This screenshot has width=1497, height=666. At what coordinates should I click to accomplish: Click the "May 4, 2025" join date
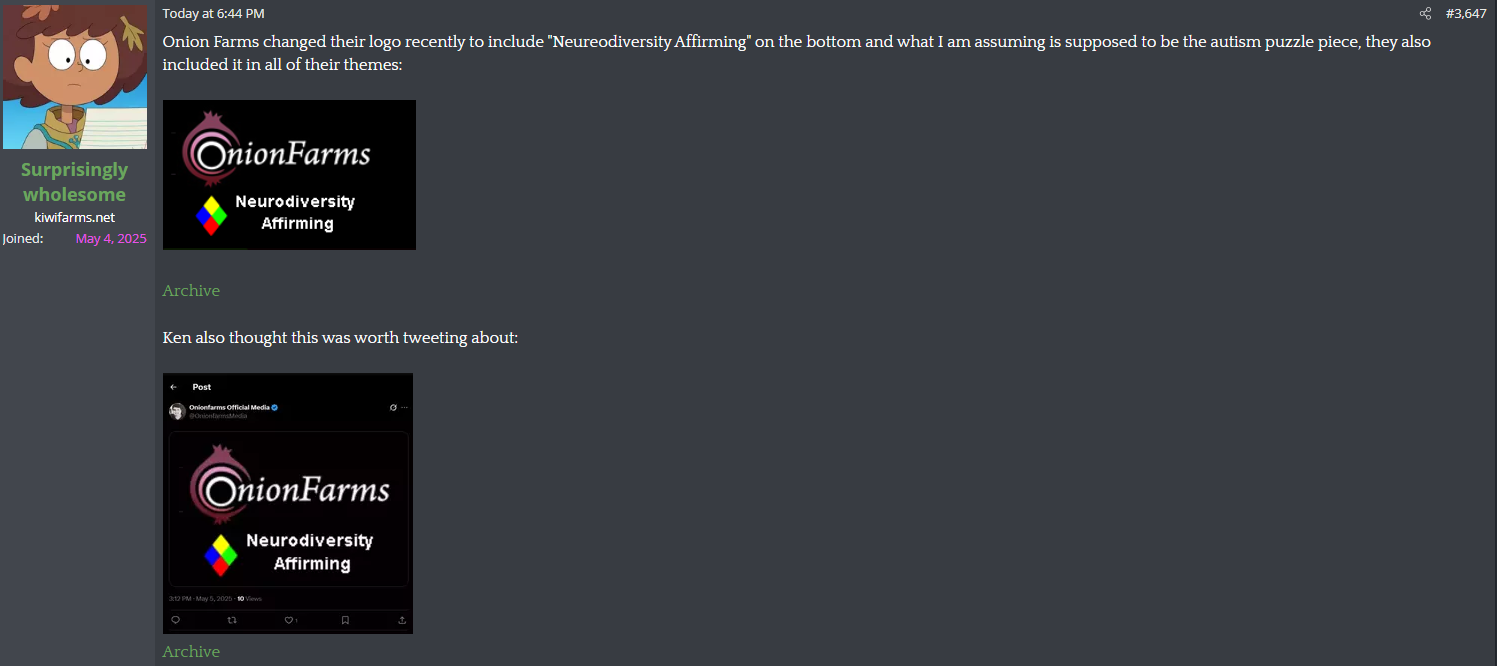coord(111,239)
